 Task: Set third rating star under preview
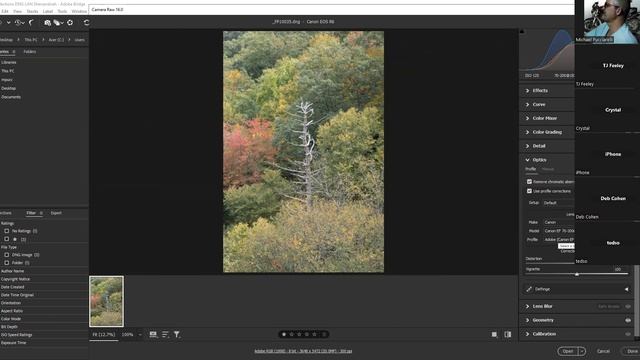[299, 334]
